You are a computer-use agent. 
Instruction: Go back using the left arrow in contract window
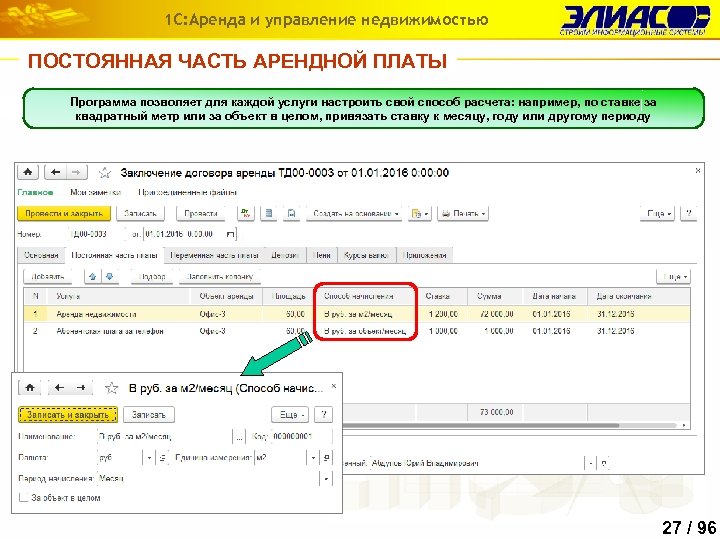point(56,172)
